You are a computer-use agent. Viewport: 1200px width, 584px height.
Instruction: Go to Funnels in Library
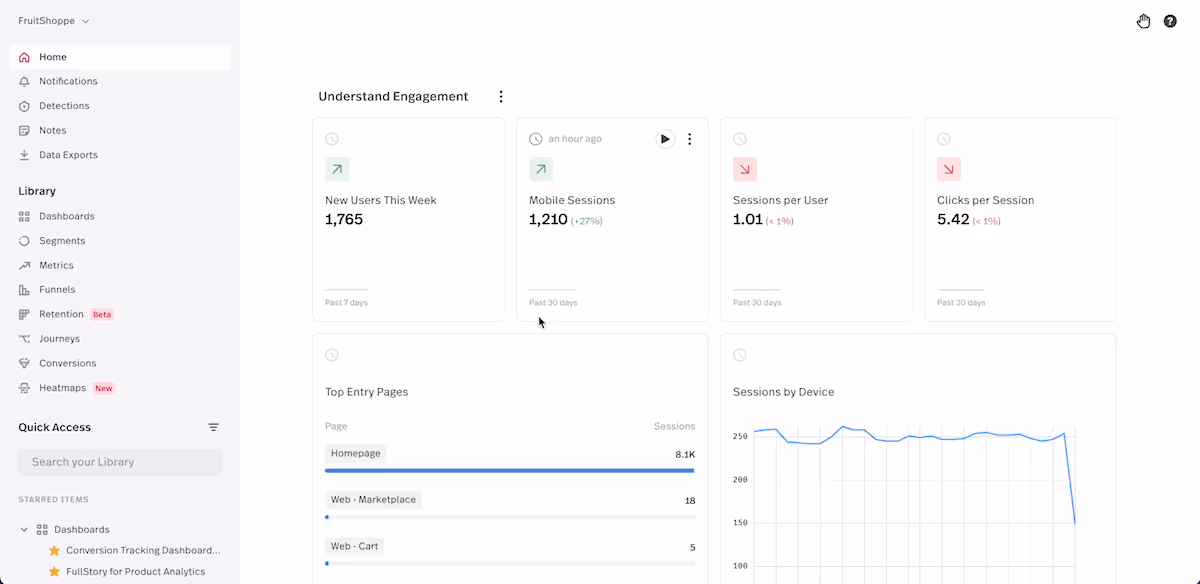(x=57, y=290)
